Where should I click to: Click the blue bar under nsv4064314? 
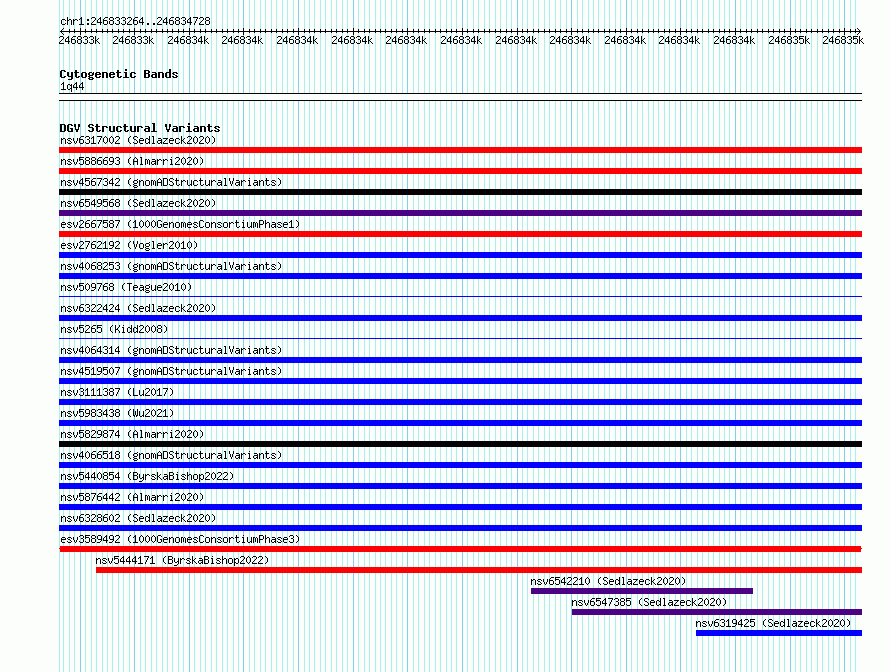[460, 360]
